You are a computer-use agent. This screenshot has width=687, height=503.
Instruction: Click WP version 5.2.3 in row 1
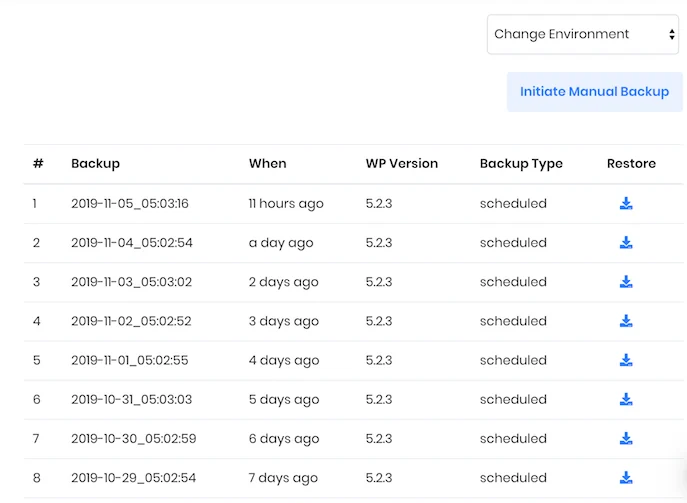pyautogui.click(x=379, y=203)
